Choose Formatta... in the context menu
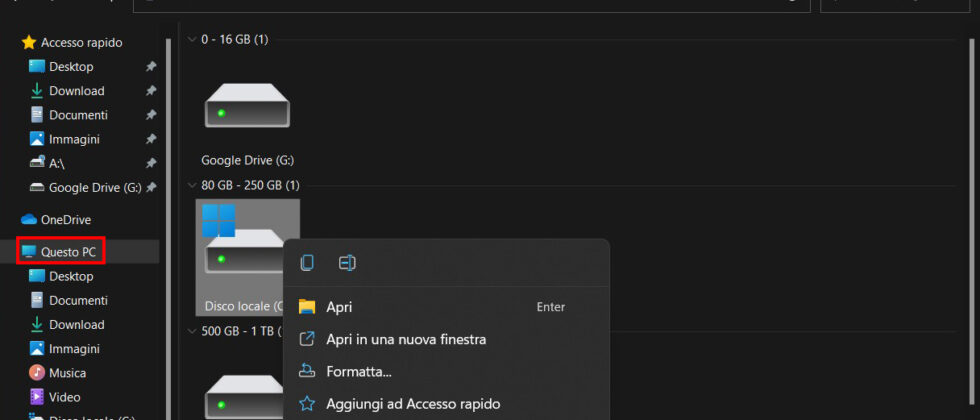 (358, 372)
